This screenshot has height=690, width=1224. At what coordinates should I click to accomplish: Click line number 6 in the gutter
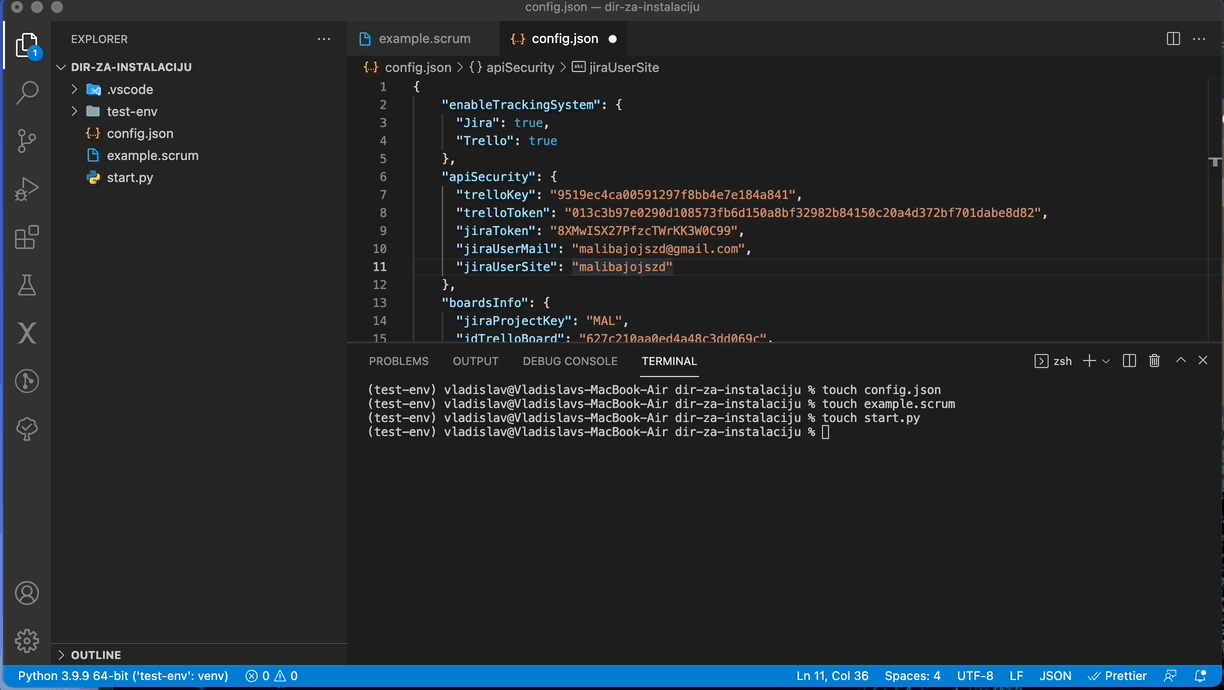tap(383, 177)
